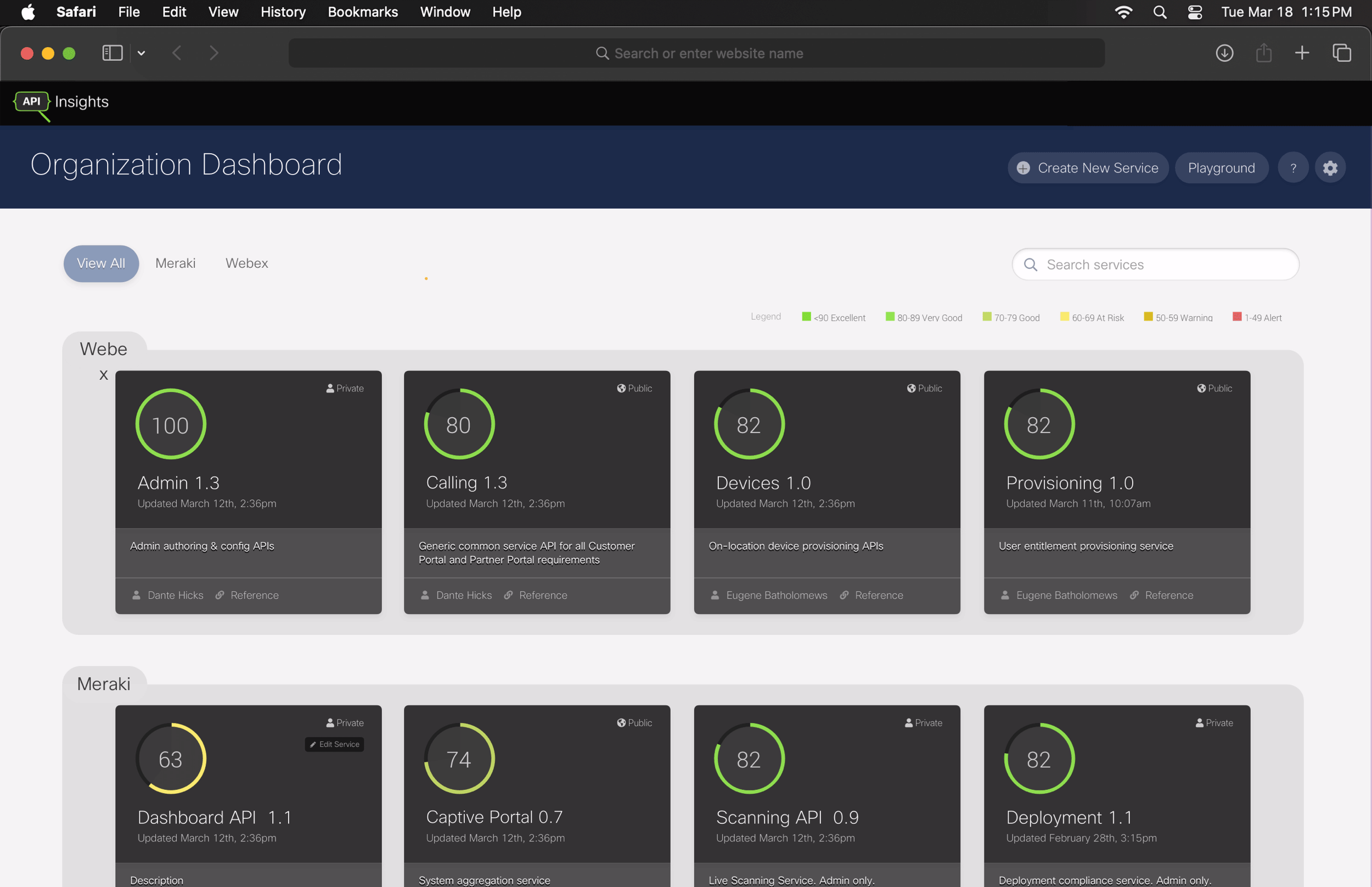Open a new tab with the plus icon
The image size is (1372, 887).
click(1302, 53)
